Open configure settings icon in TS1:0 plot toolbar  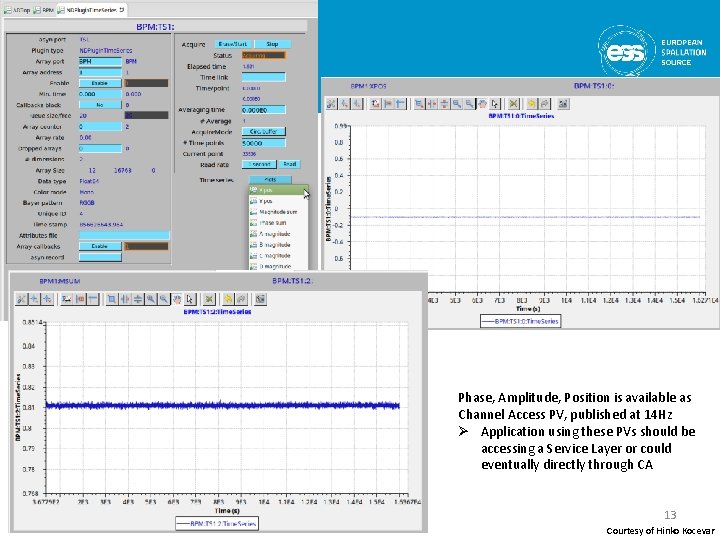point(331,104)
